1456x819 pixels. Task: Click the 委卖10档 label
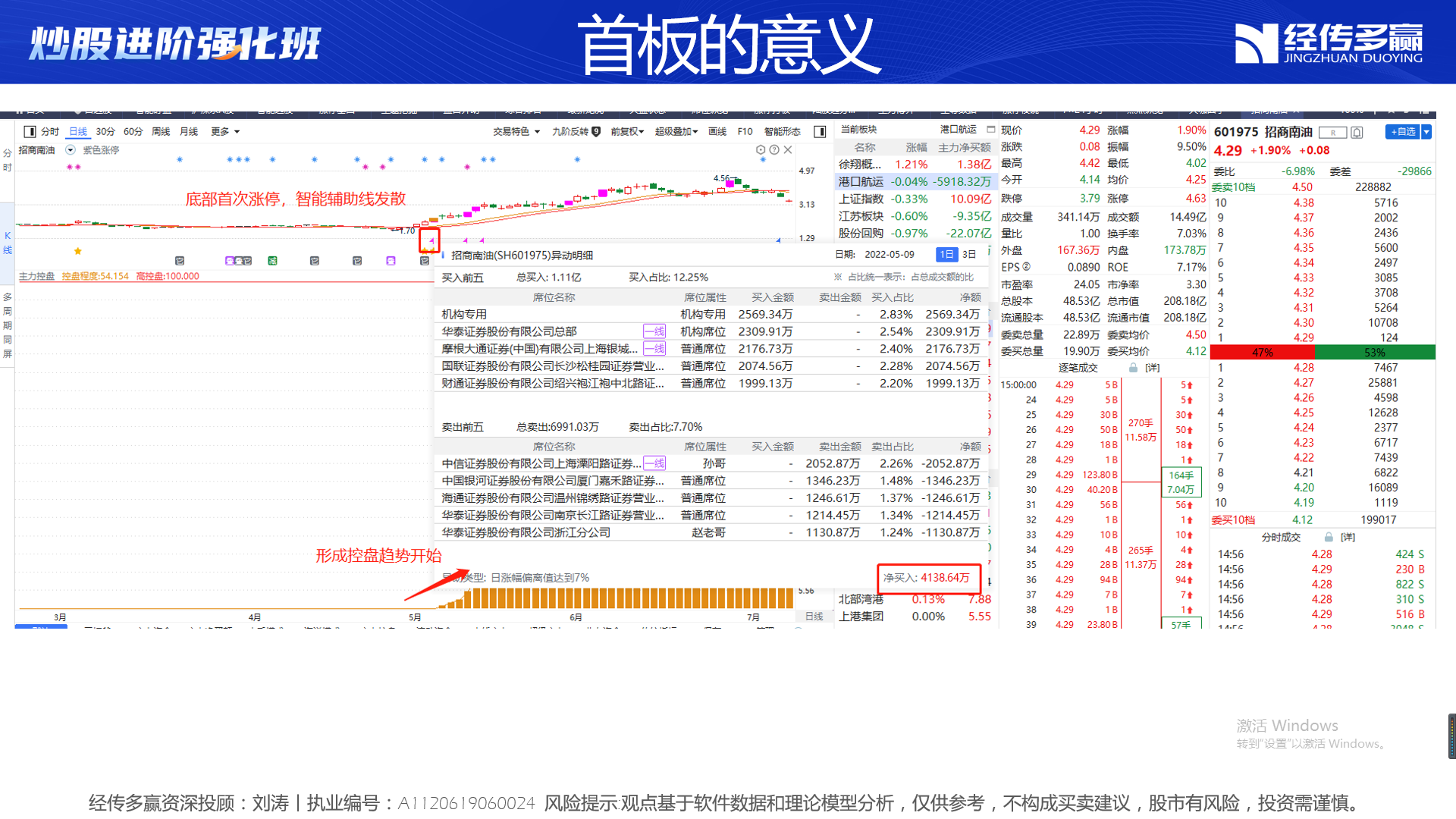(1233, 187)
